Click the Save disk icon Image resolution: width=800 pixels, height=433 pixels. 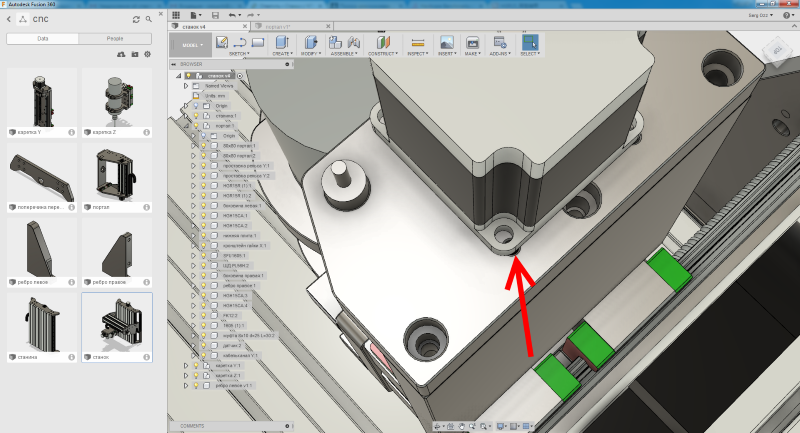215,15
